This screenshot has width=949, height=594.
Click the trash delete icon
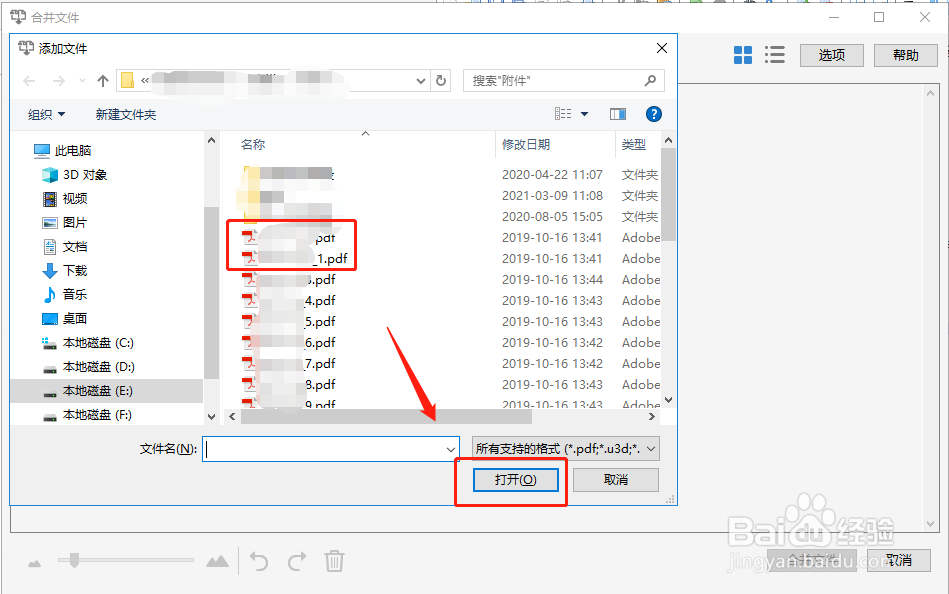(x=335, y=561)
